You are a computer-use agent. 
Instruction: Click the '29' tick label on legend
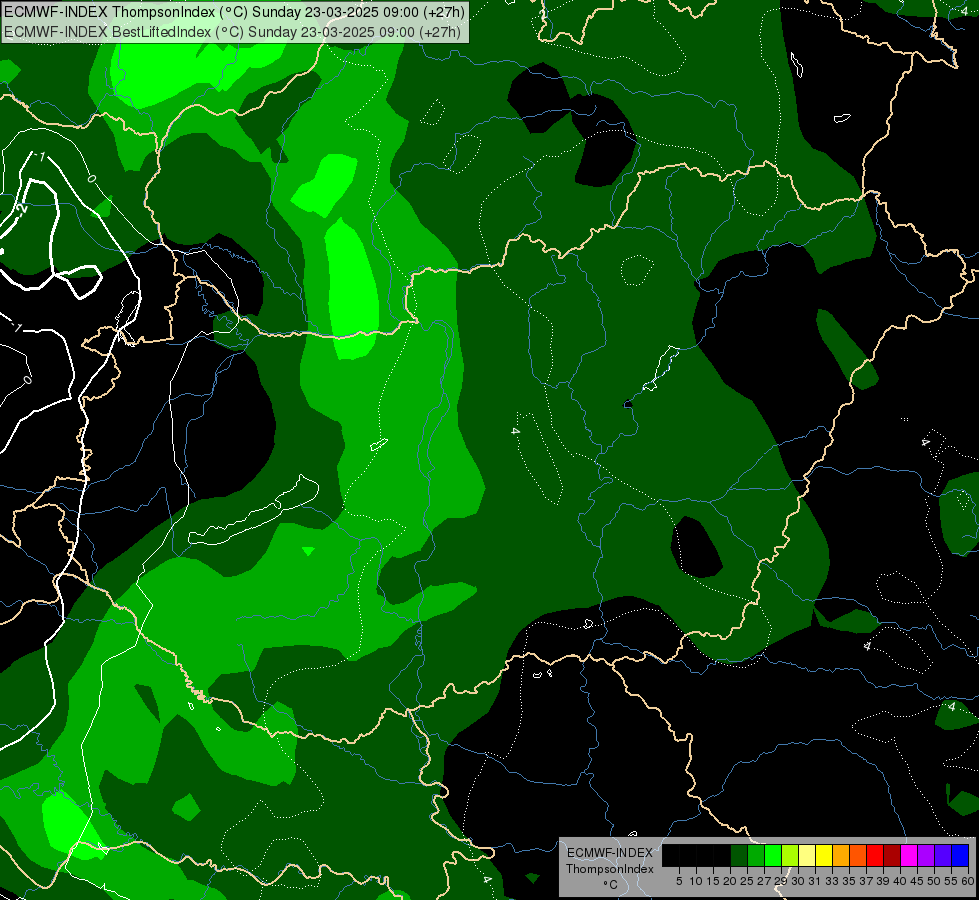pyautogui.click(x=780, y=881)
